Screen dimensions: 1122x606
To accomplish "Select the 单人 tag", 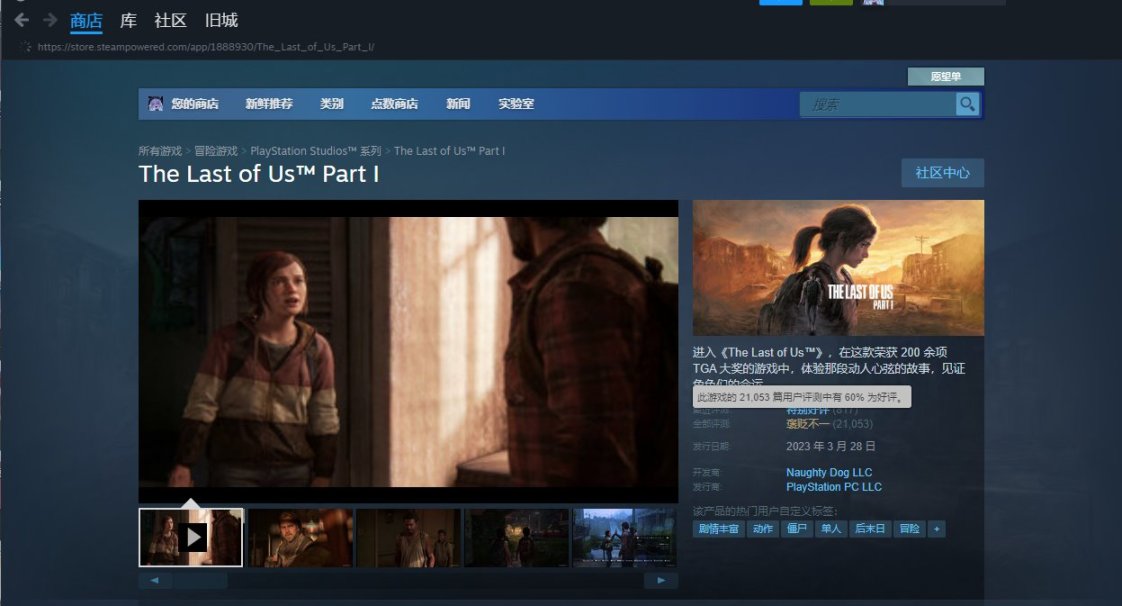I will 831,529.
